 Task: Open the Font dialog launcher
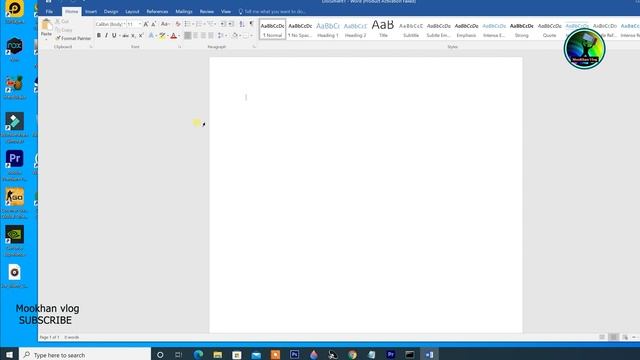(179, 47)
